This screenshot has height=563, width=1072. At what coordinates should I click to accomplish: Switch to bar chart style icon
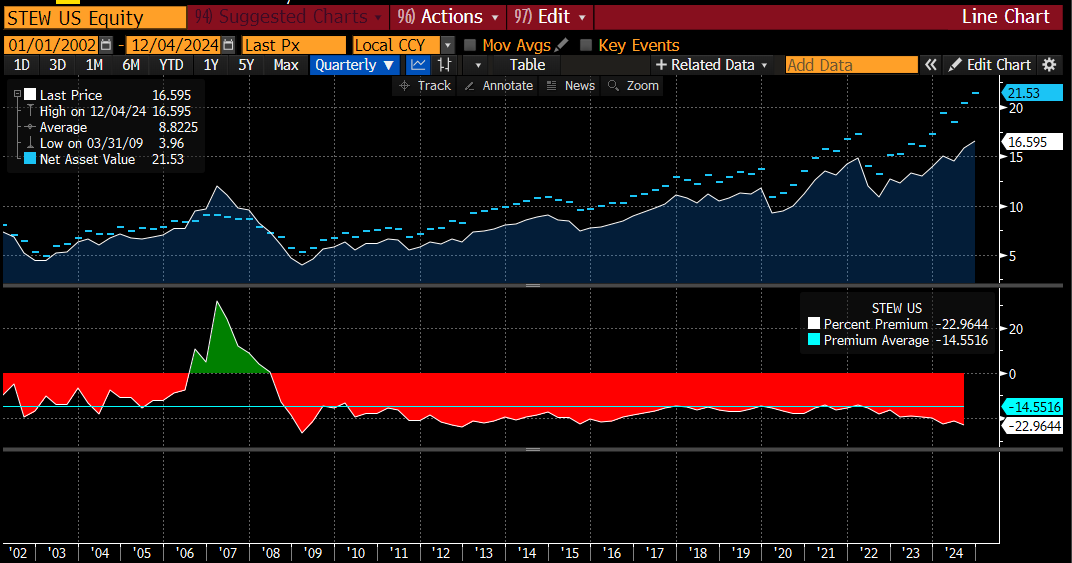444,65
